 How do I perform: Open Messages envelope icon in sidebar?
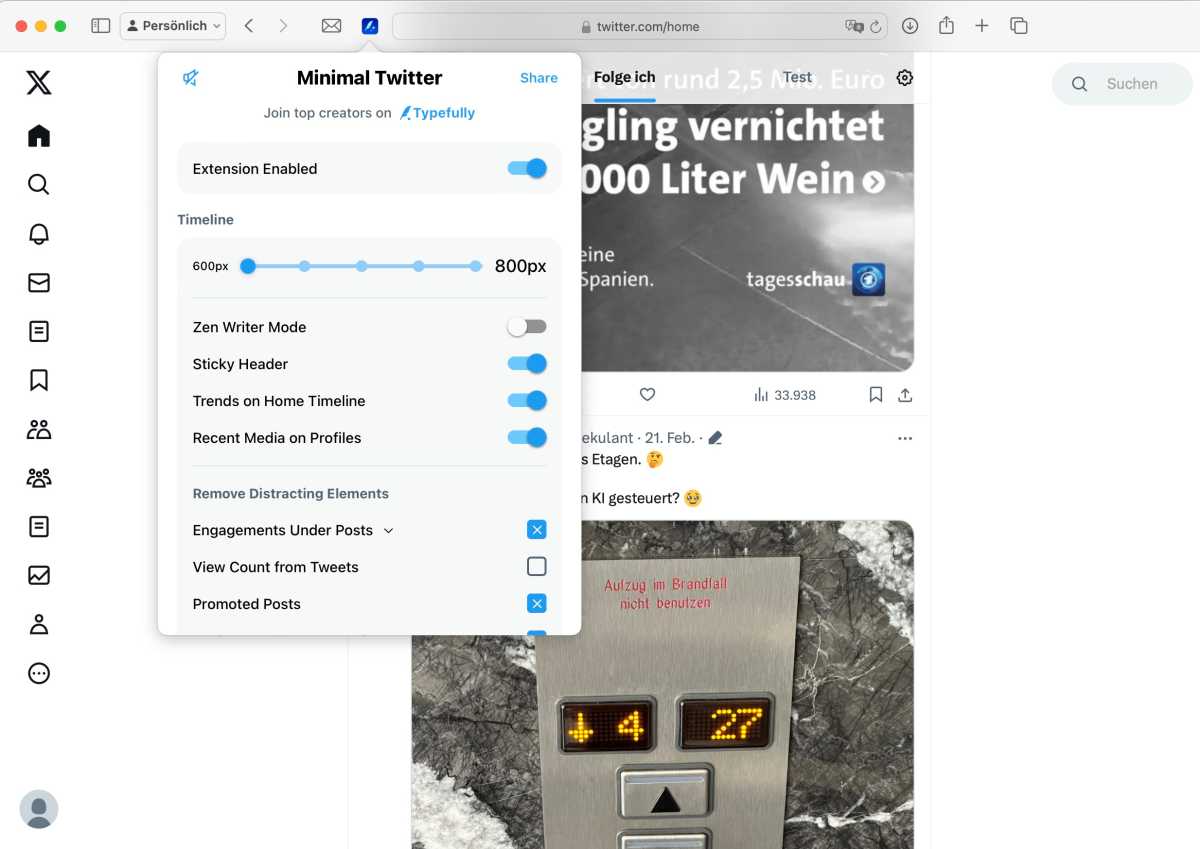39,282
